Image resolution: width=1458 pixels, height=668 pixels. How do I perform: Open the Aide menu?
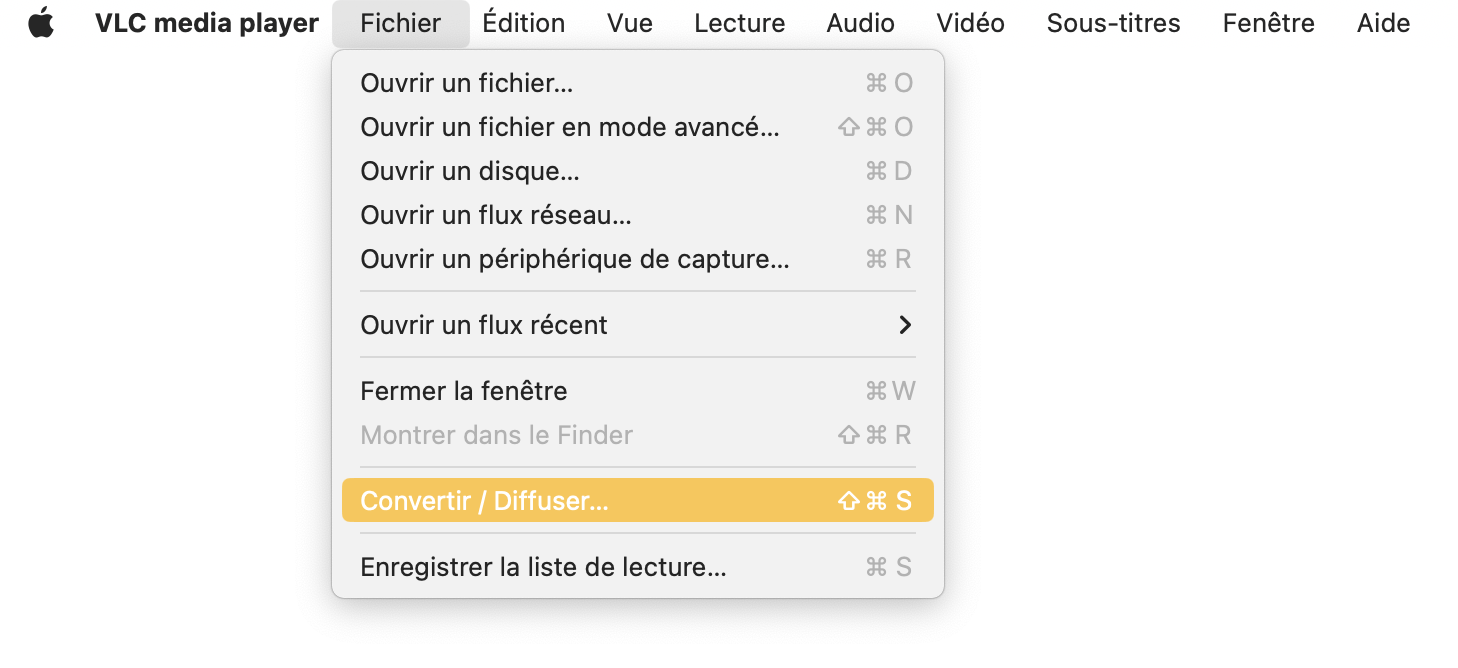click(x=1383, y=23)
